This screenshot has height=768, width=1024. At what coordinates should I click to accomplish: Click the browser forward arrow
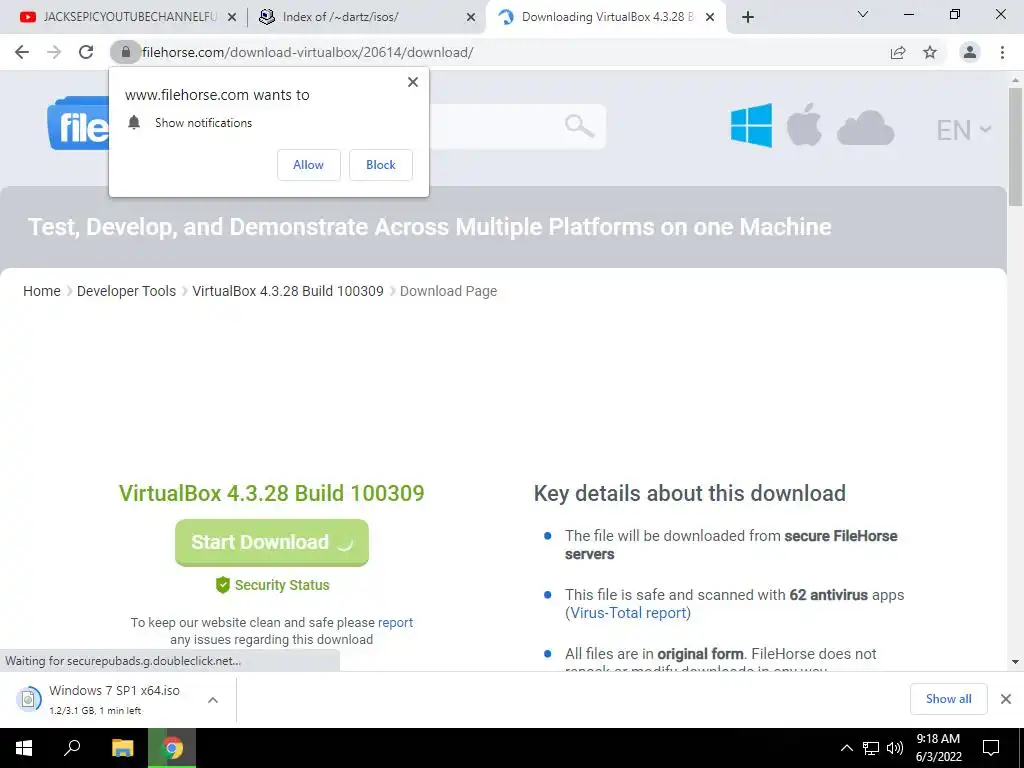(x=54, y=52)
